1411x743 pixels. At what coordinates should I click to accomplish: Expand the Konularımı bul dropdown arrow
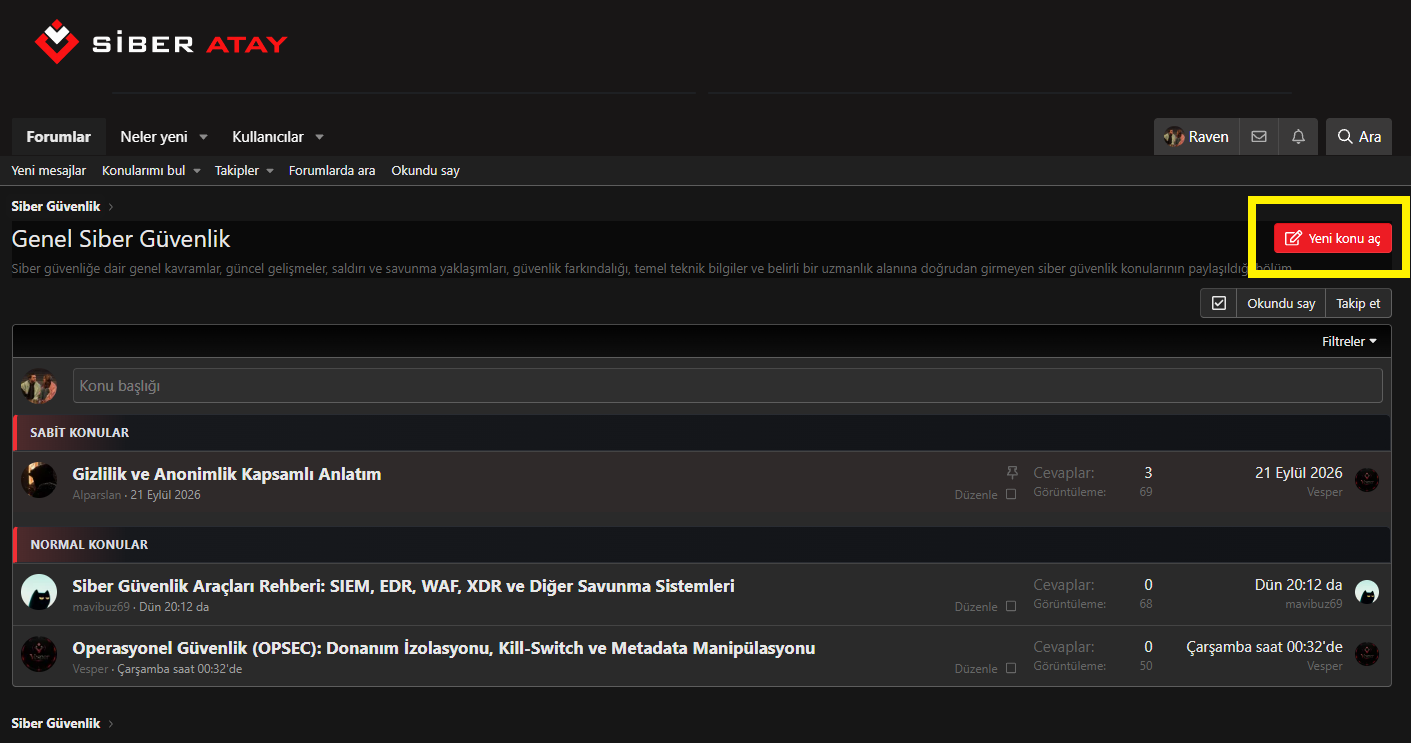pos(198,171)
